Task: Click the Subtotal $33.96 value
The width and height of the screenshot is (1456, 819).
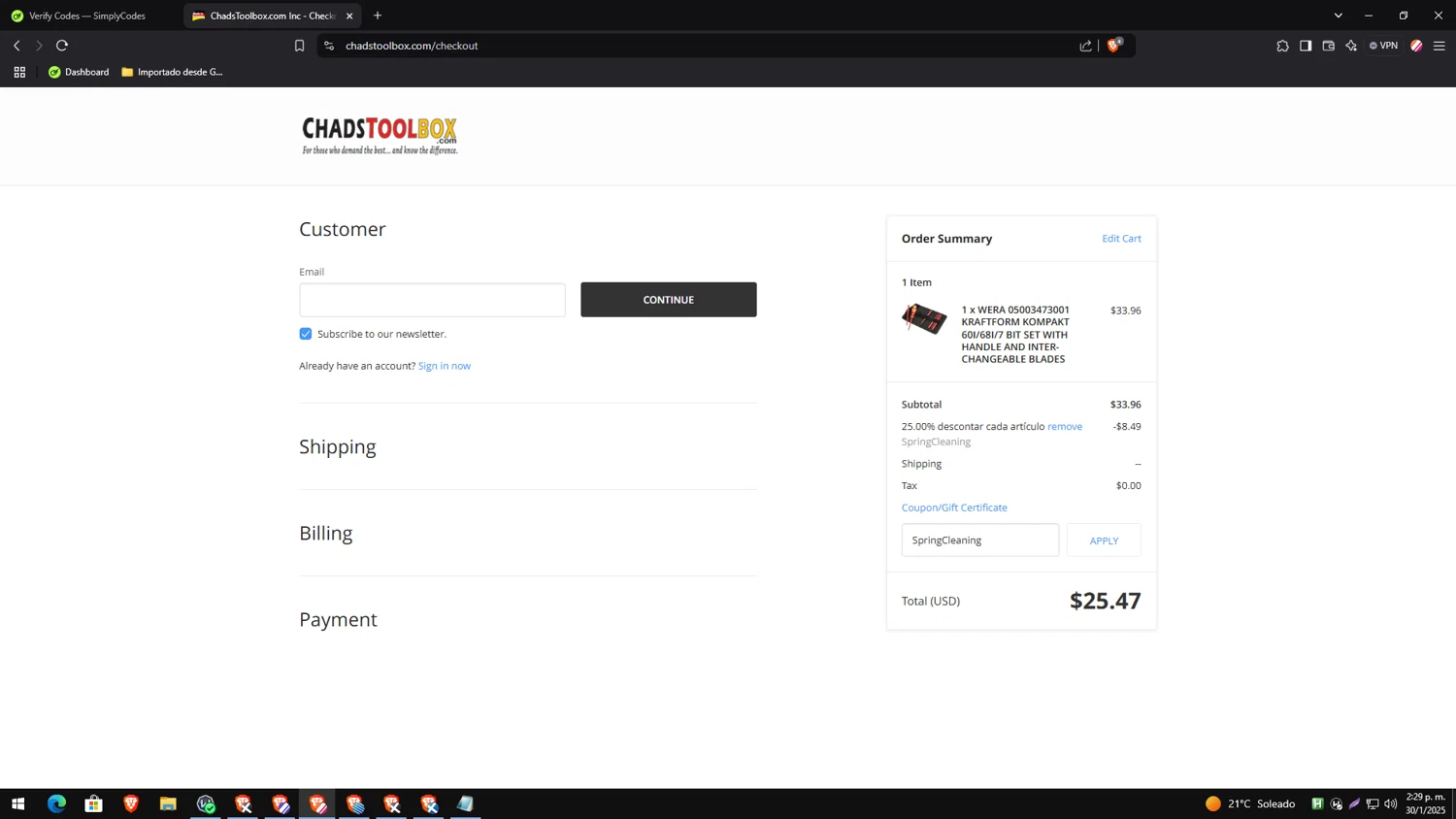Action: point(1125,405)
